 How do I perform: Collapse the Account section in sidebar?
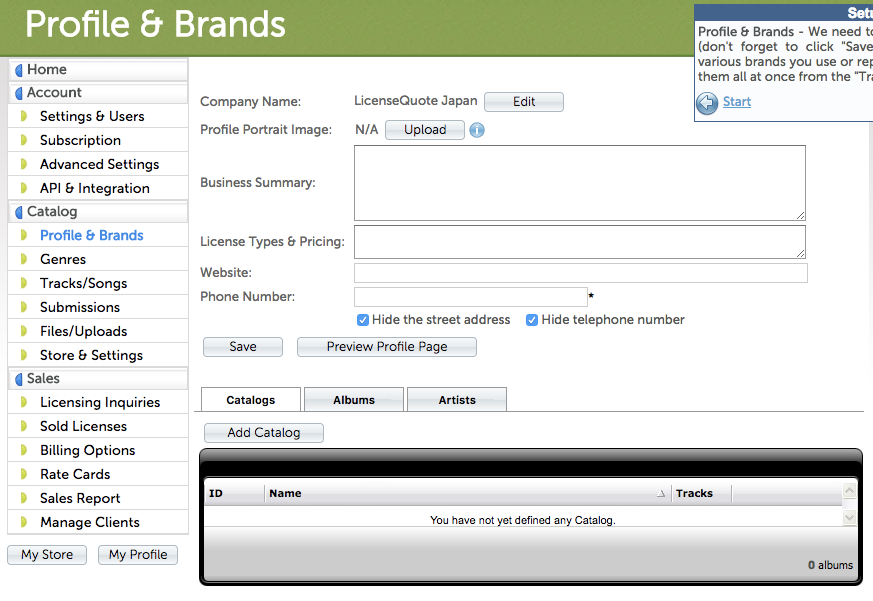(x=54, y=92)
